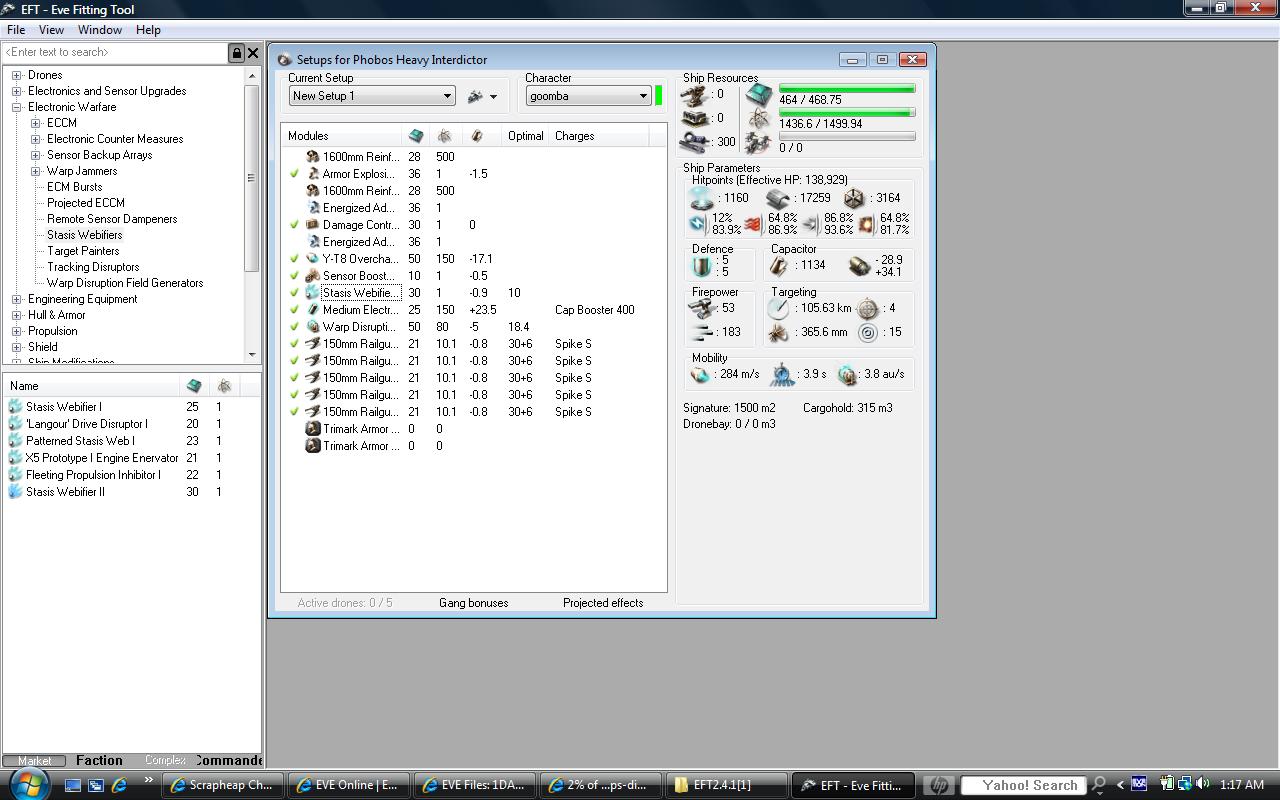The image size is (1280, 800).
Task: Expand the Hull & Armor tree node
Action: coord(17,315)
